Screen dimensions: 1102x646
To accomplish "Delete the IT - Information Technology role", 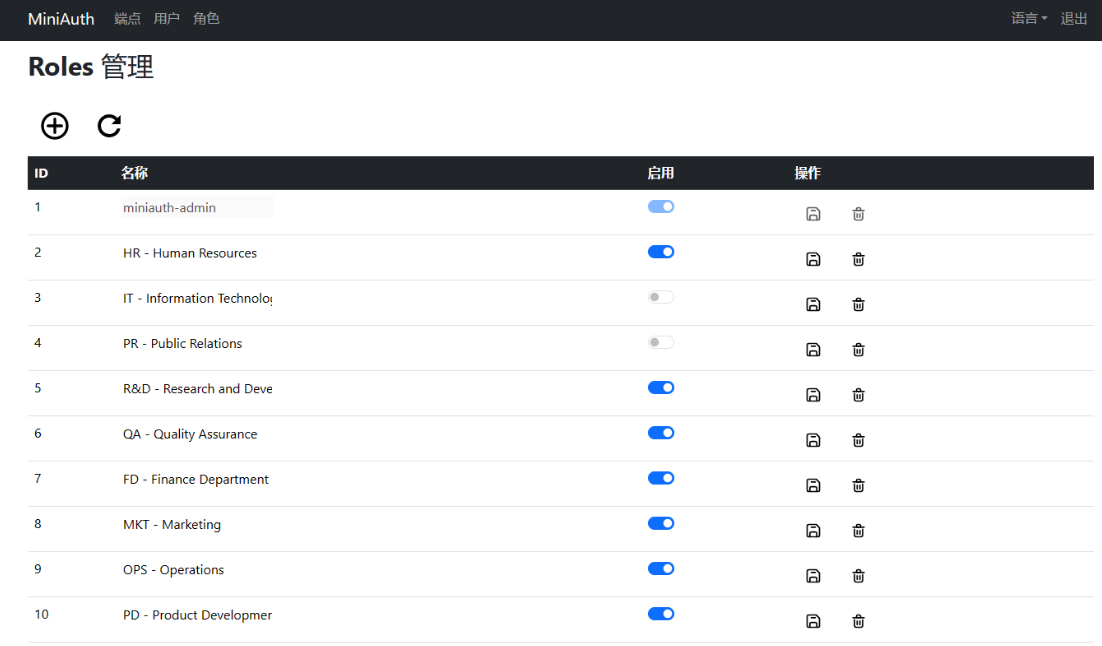I will [x=858, y=304].
